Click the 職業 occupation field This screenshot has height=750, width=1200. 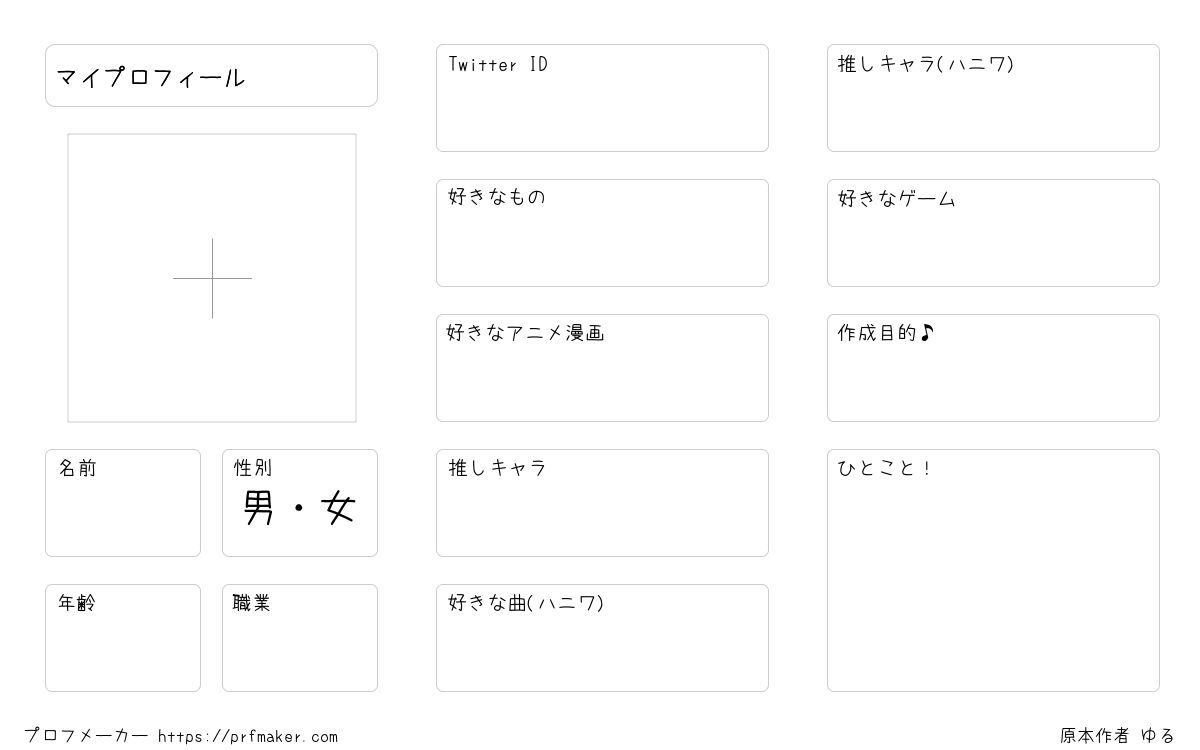300,638
